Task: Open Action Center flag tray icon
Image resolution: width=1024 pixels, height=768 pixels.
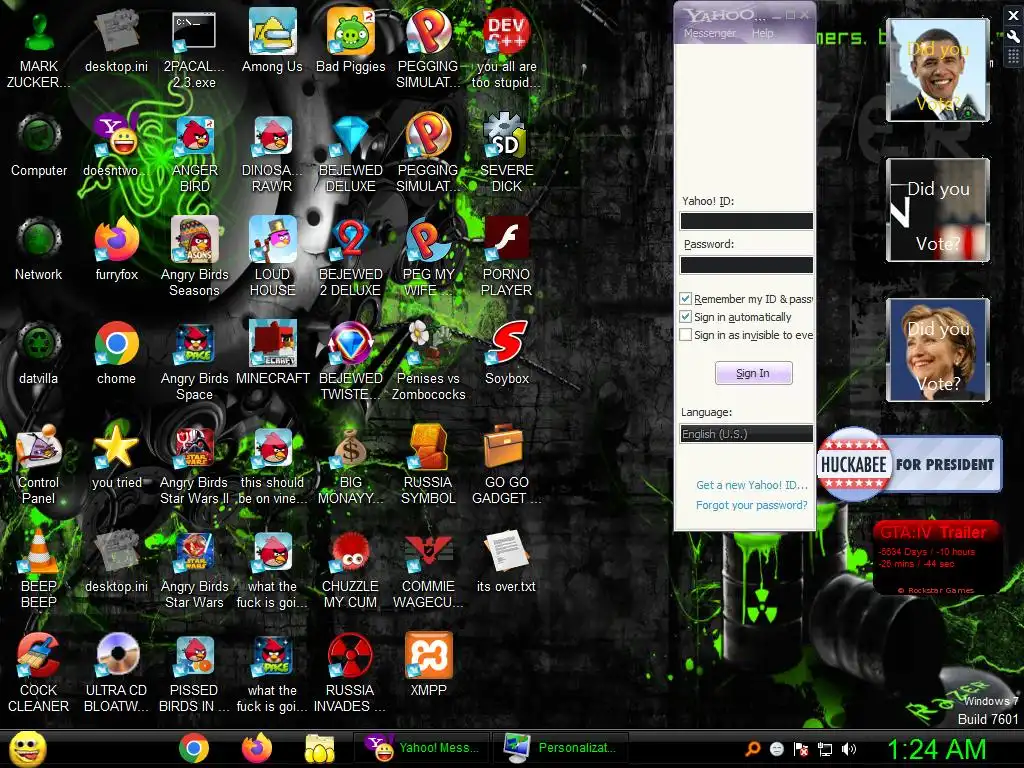Action: (x=801, y=749)
